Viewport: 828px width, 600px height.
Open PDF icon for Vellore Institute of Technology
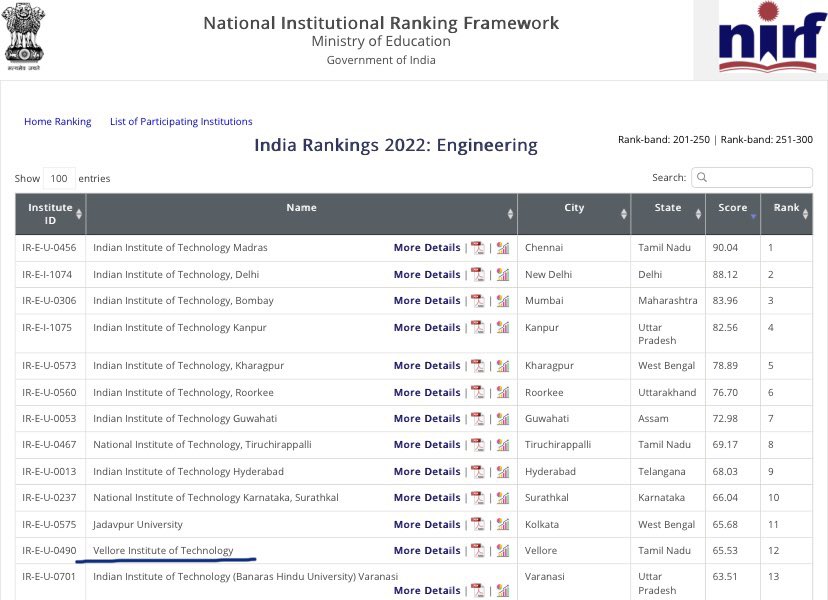point(477,550)
